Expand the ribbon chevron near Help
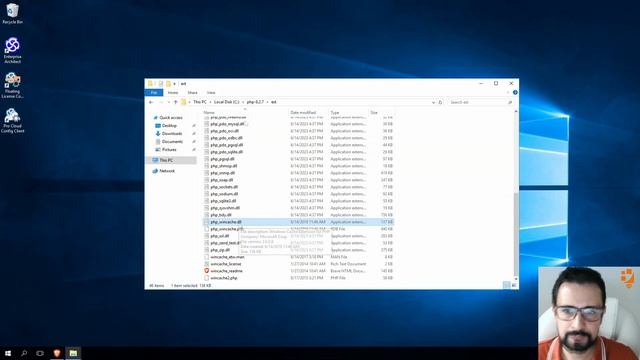The image size is (640, 360). 508,93
